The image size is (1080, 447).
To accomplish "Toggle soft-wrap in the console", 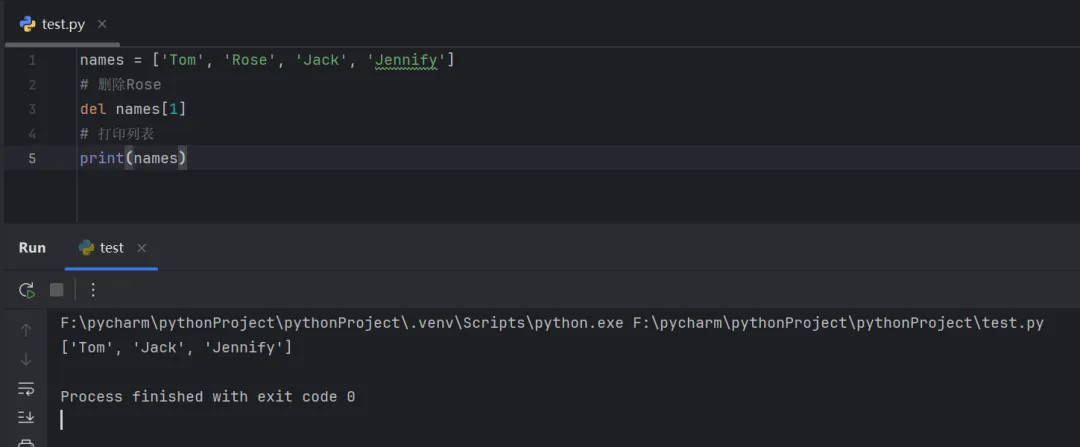I will click(26, 388).
